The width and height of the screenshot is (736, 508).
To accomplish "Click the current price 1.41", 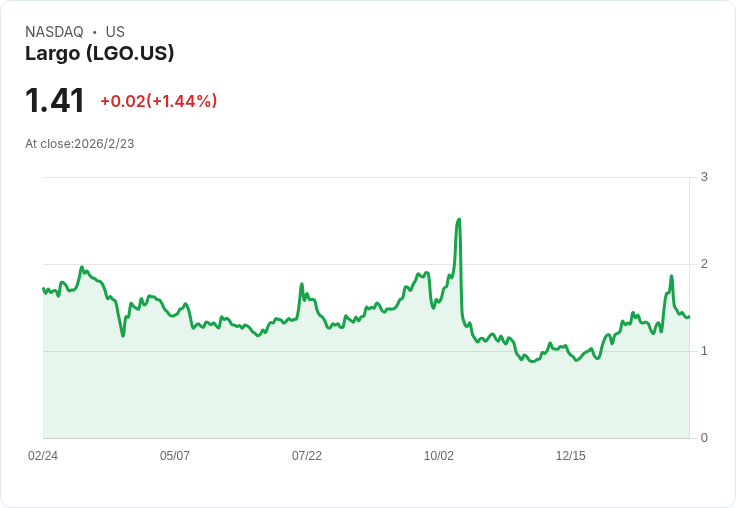I will (x=55, y=101).
